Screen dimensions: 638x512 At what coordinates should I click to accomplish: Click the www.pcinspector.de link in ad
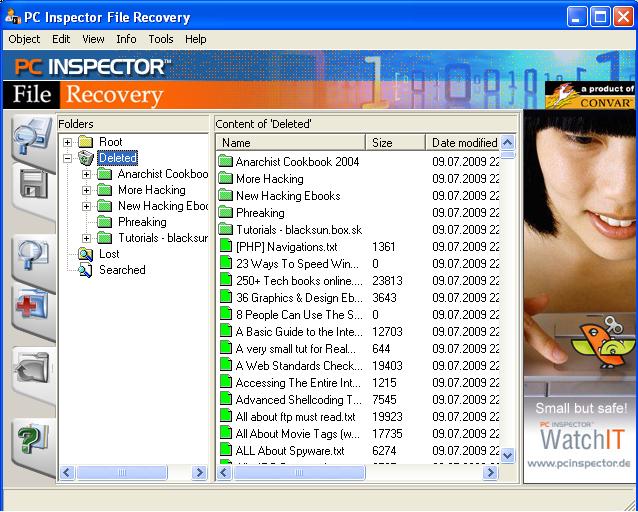click(579, 463)
